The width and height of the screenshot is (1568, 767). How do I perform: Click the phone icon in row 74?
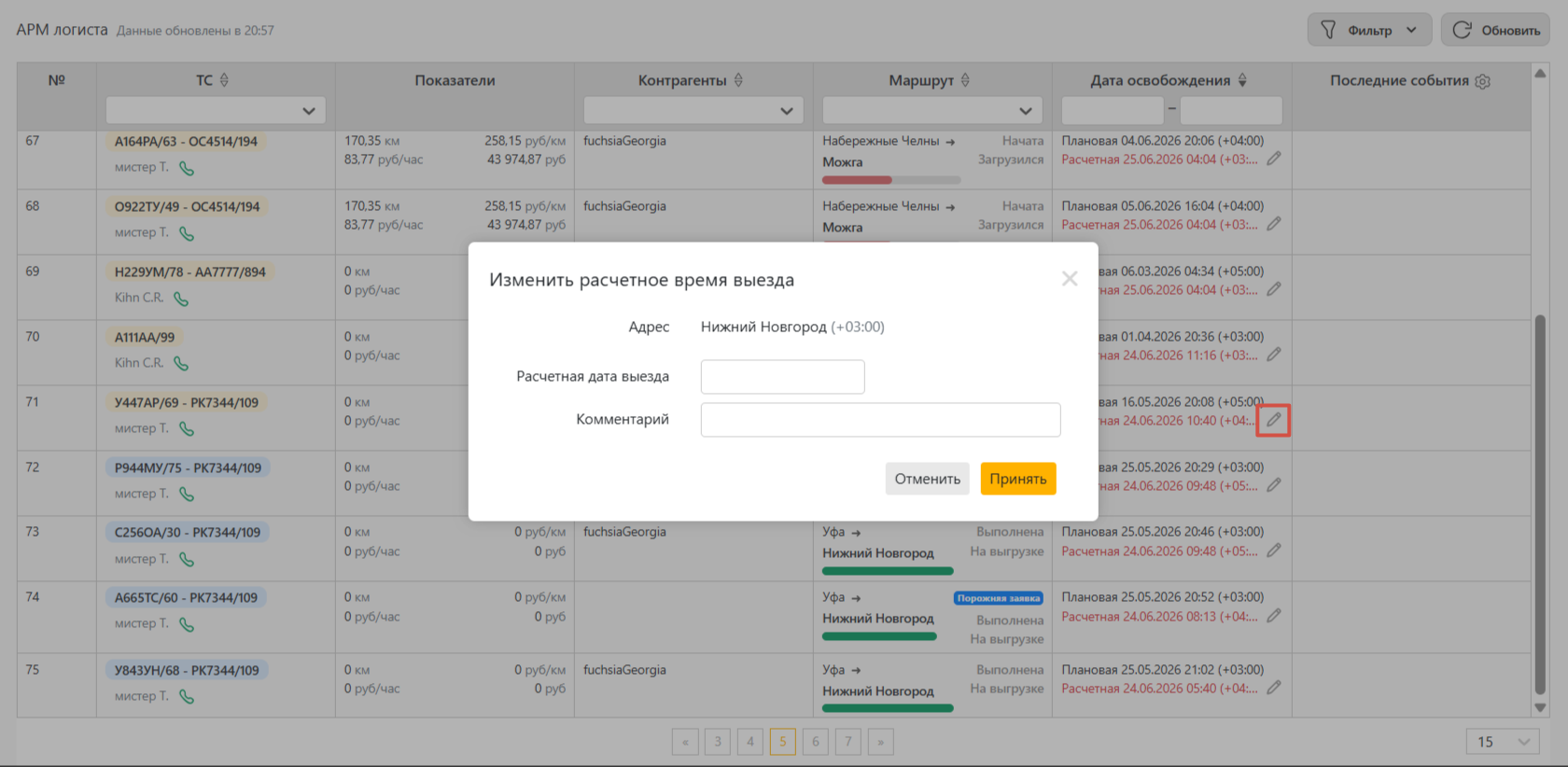coord(187,625)
